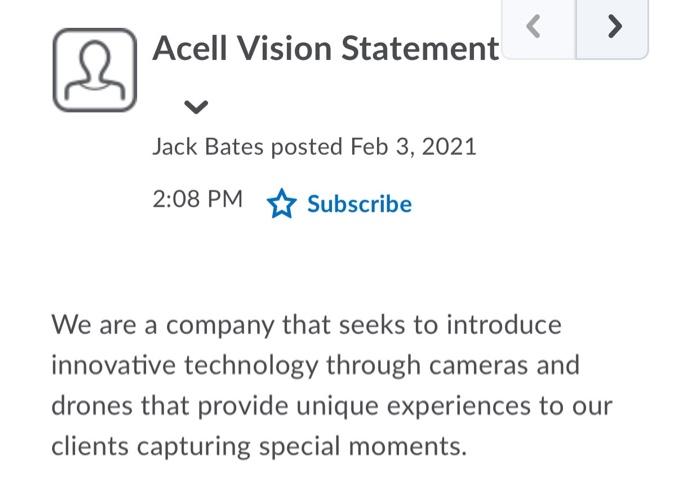700x487 pixels.
Task: Subscribe to this thread via Subscribe link
Action: coord(359,204)
